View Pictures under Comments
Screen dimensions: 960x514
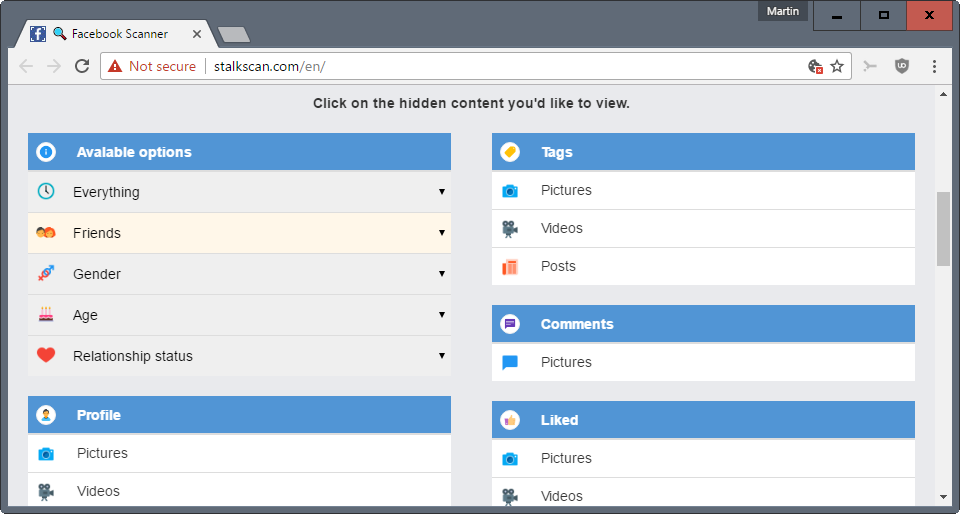(x=703, y=362)
